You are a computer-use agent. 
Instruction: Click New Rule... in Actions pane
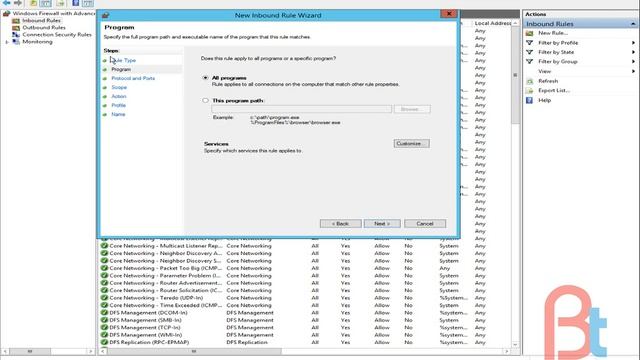(x=553, y=33)
